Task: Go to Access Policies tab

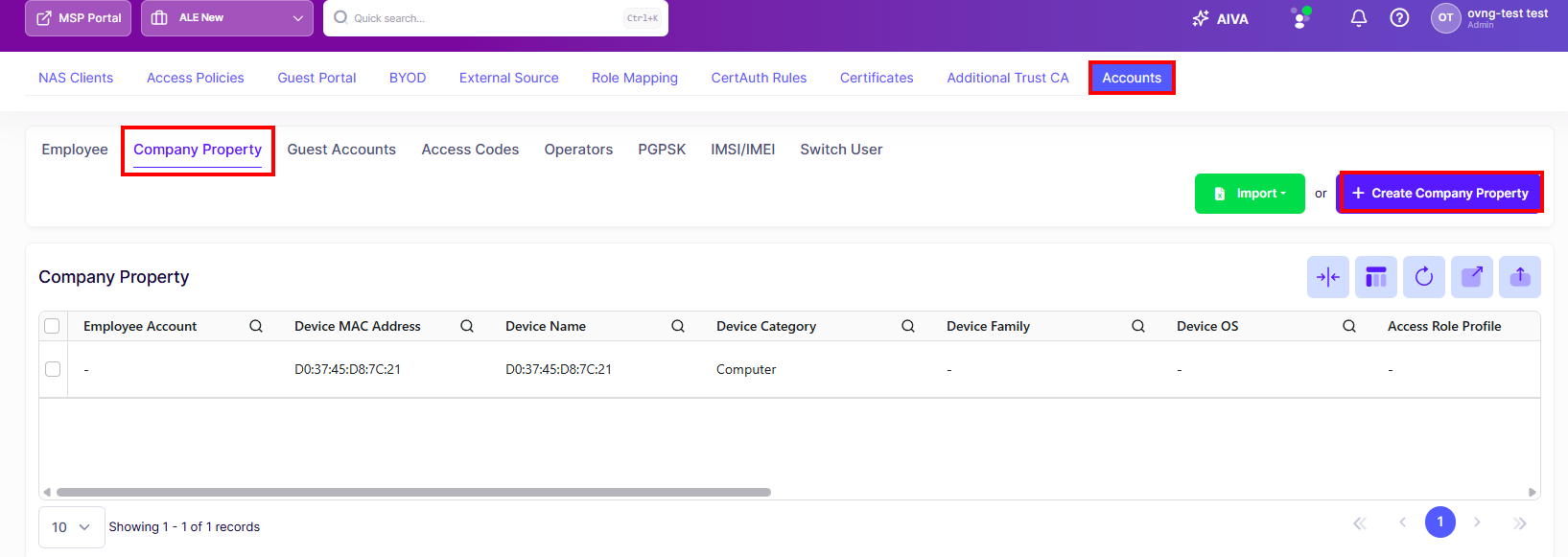Action: tap(196, 78)
